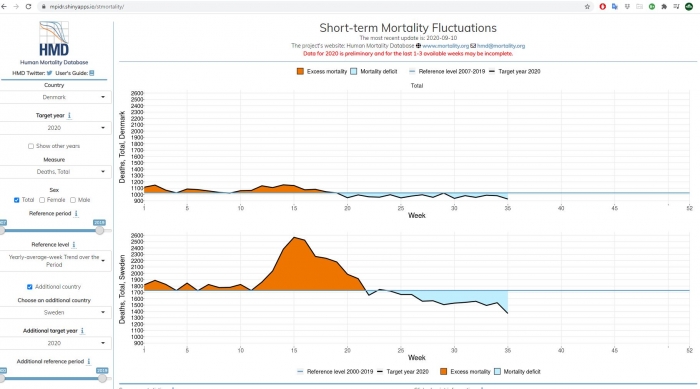Click the Reference period slider right handle
Viewport: 700px width, 389px height.
100,230
